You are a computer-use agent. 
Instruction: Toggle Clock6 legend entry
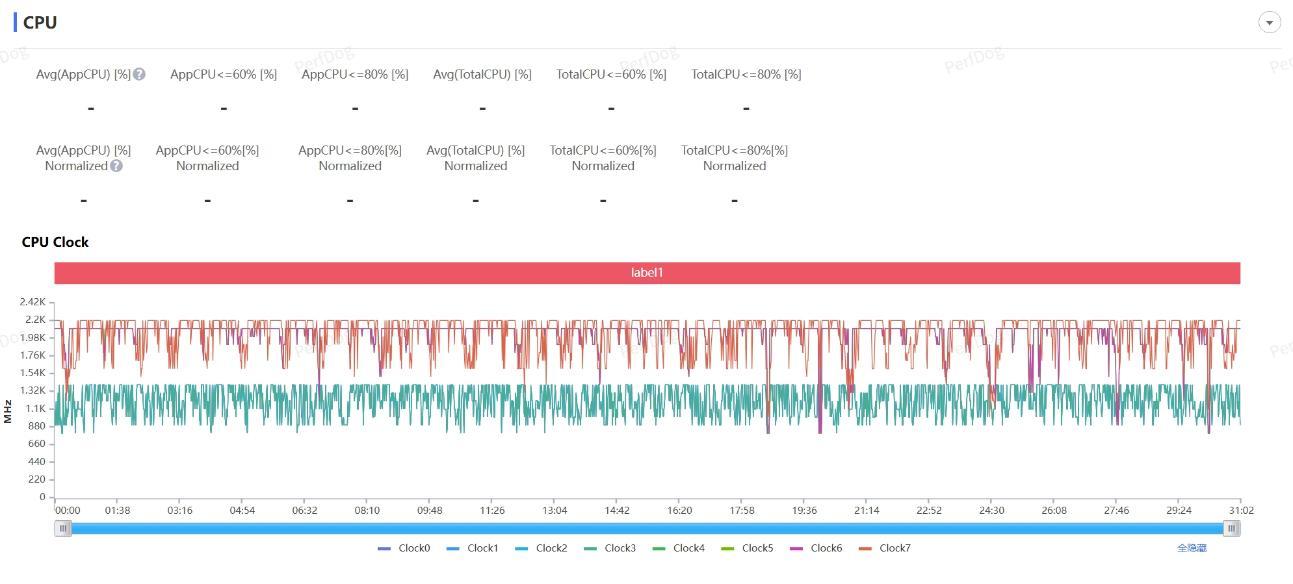coord(816,548)
